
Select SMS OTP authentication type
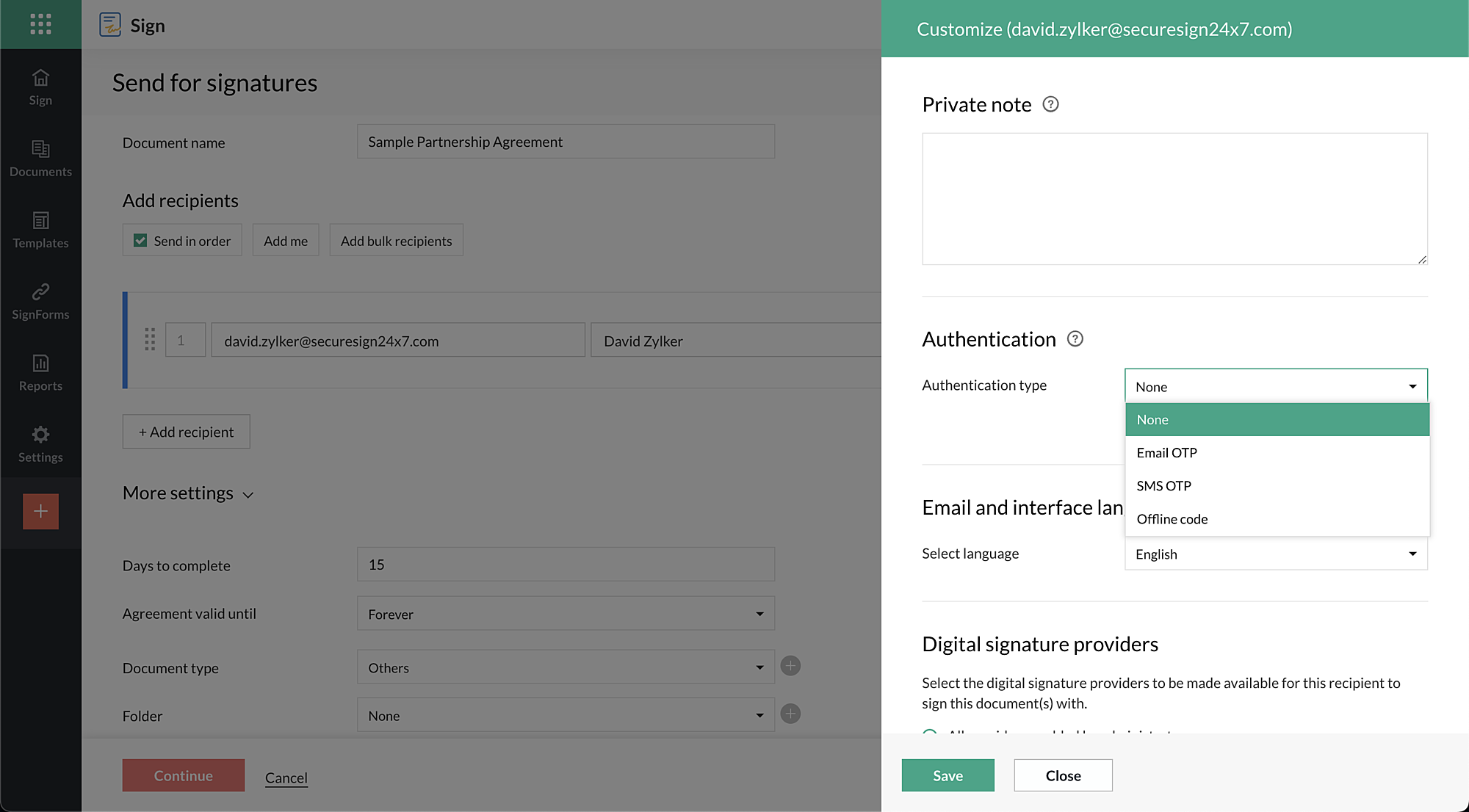point(1163,485)
